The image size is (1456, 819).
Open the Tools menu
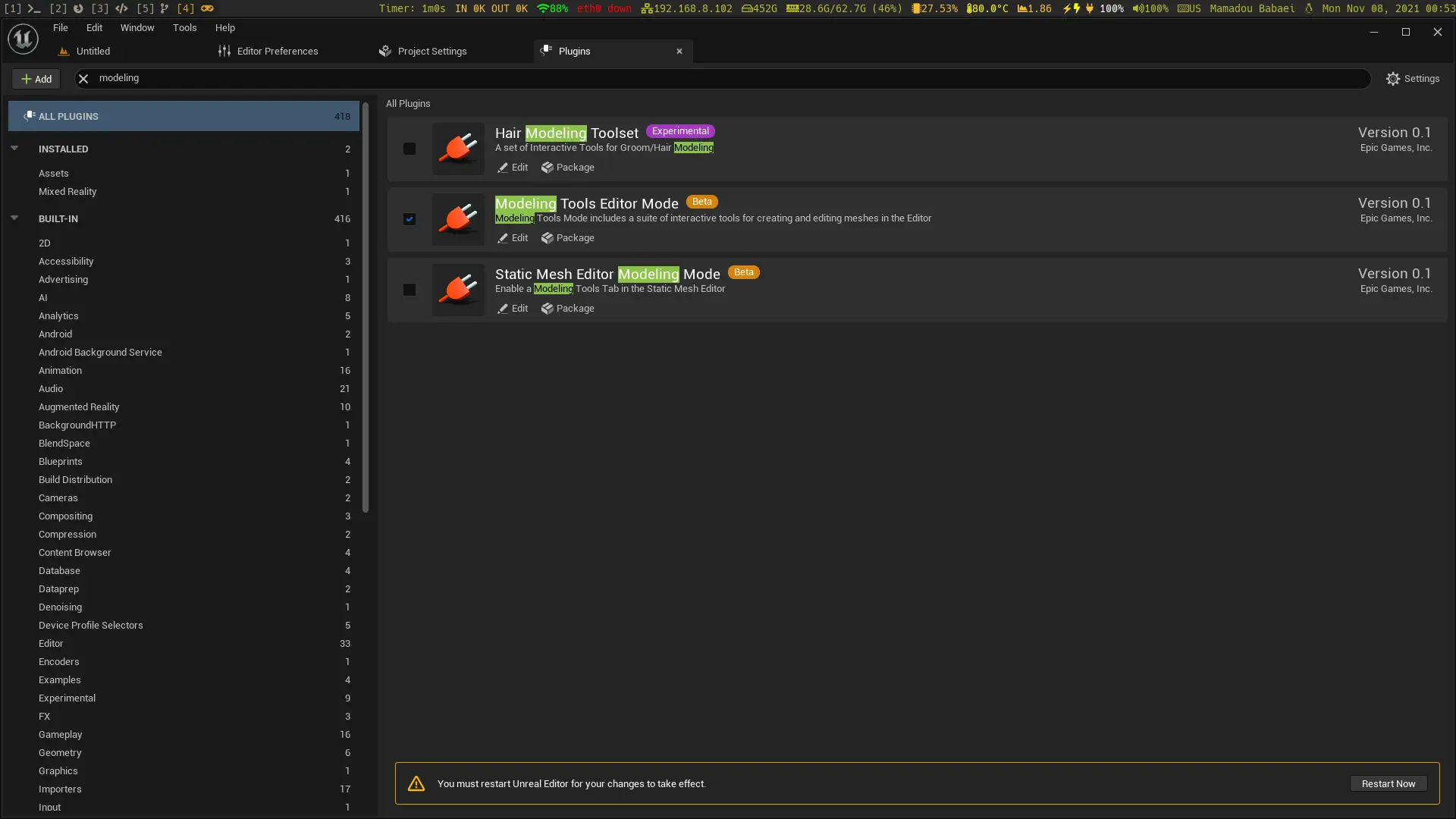tap(184, 27)
